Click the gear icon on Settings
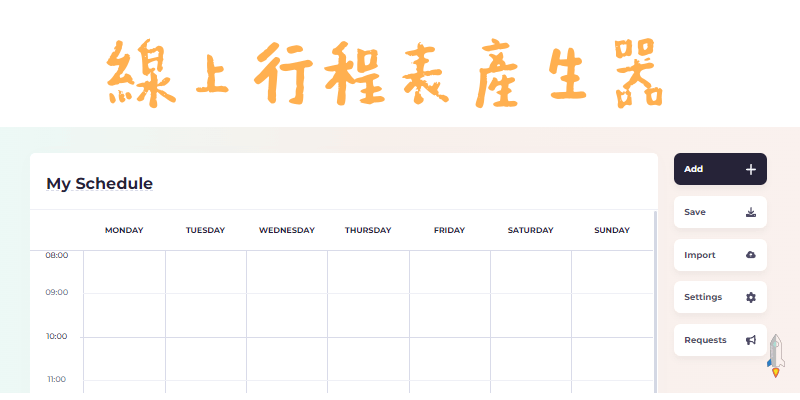The height and width of the screenshot is (400, 800). (751, 297)
